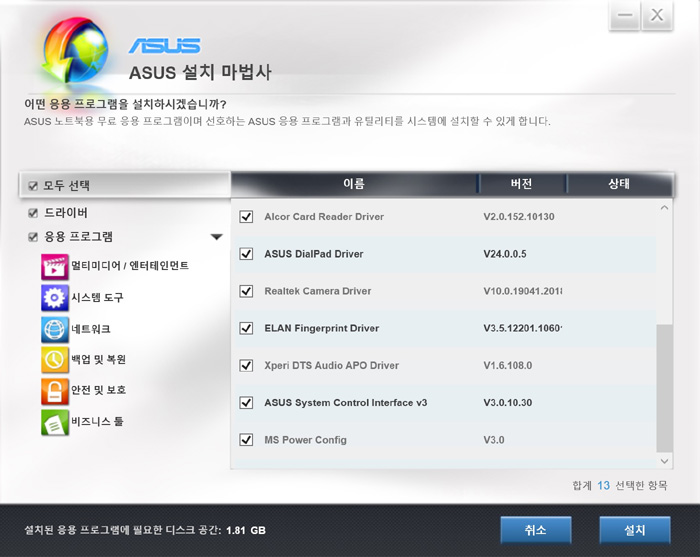
Task: Deselect Realtek Camera Driver checkbox
Action: (246, 291)
